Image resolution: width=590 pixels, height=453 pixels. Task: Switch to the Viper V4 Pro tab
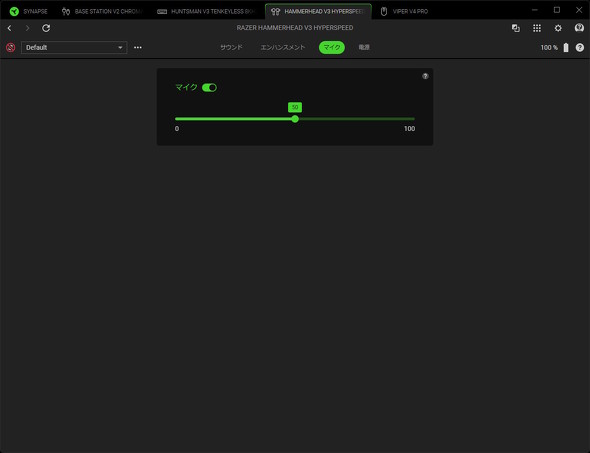pos(404,11)
